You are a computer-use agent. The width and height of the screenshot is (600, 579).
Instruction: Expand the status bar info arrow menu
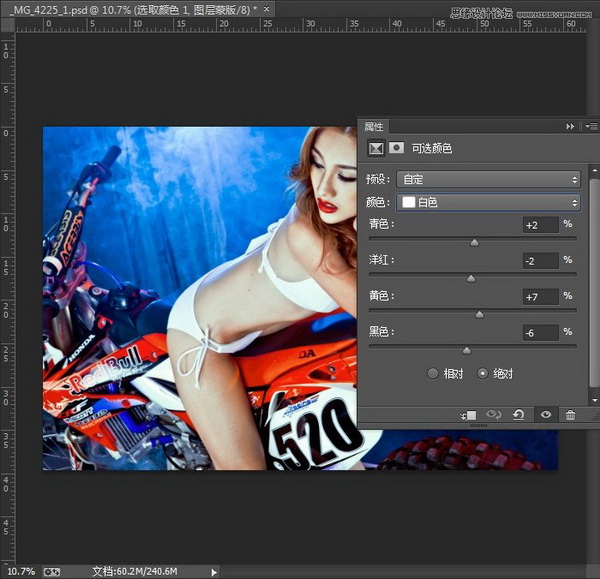tap(214, 571)
